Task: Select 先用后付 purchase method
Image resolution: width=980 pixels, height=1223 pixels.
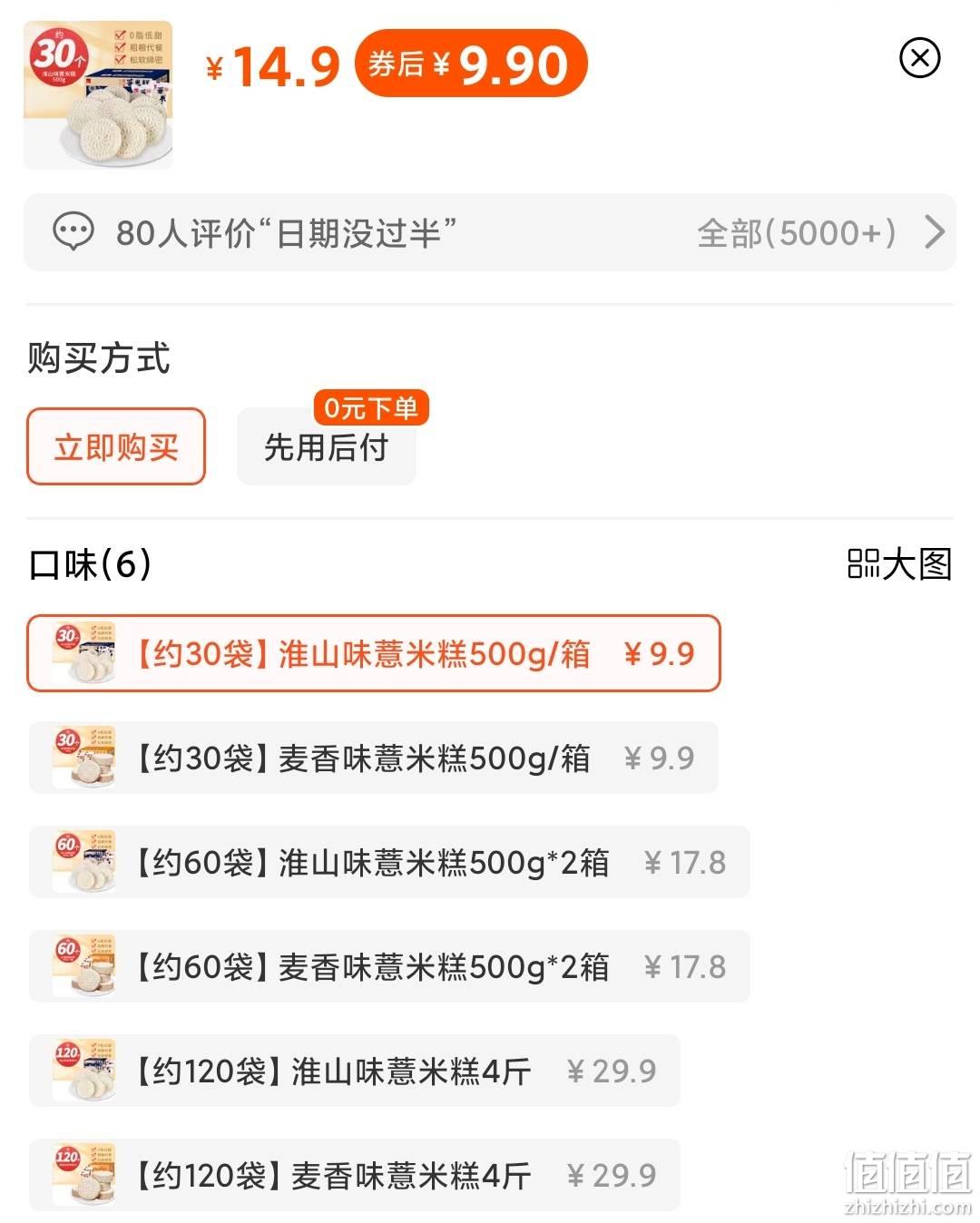Action: (327, 446)
